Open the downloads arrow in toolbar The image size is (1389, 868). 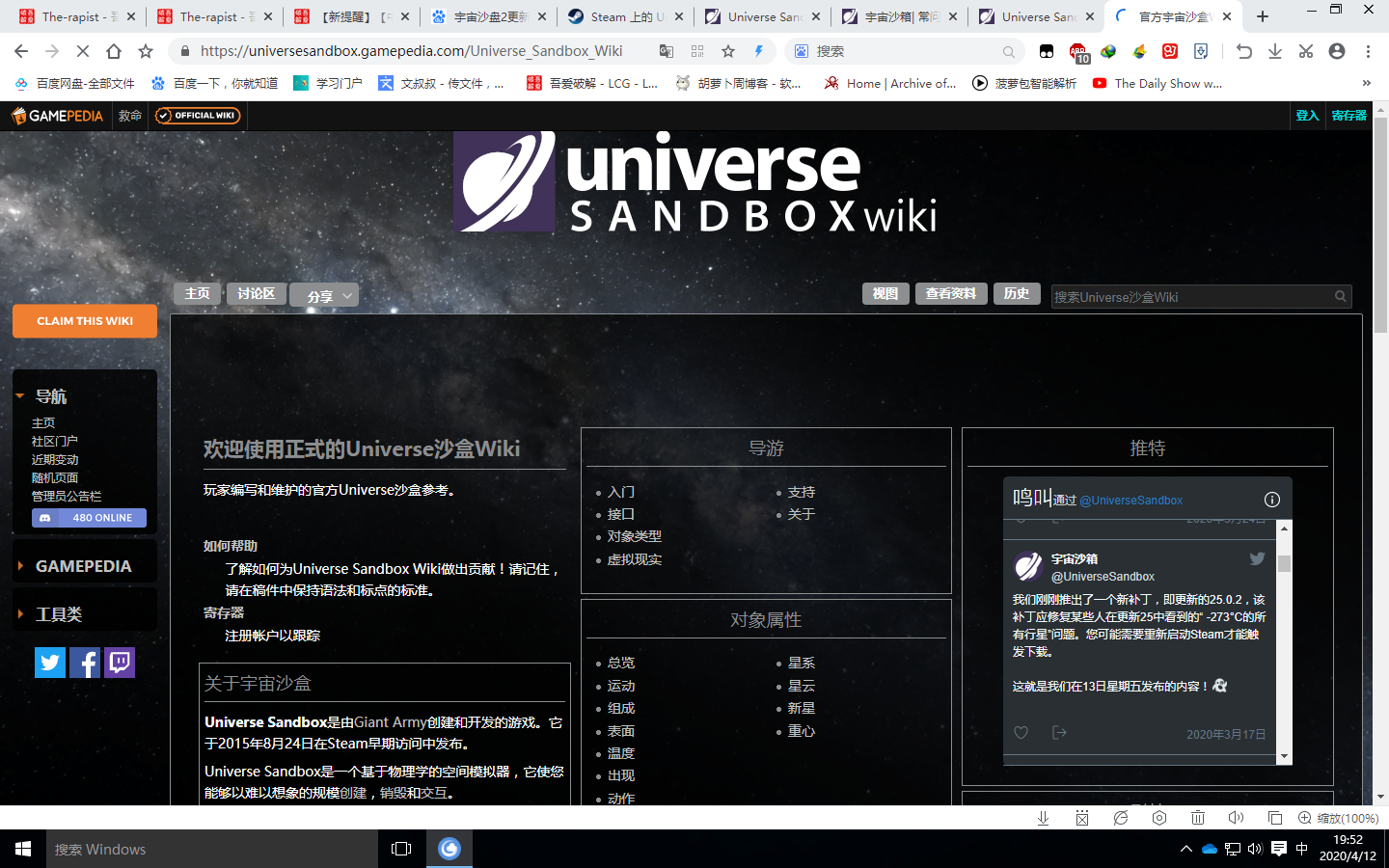click(x=1275, y=51)
